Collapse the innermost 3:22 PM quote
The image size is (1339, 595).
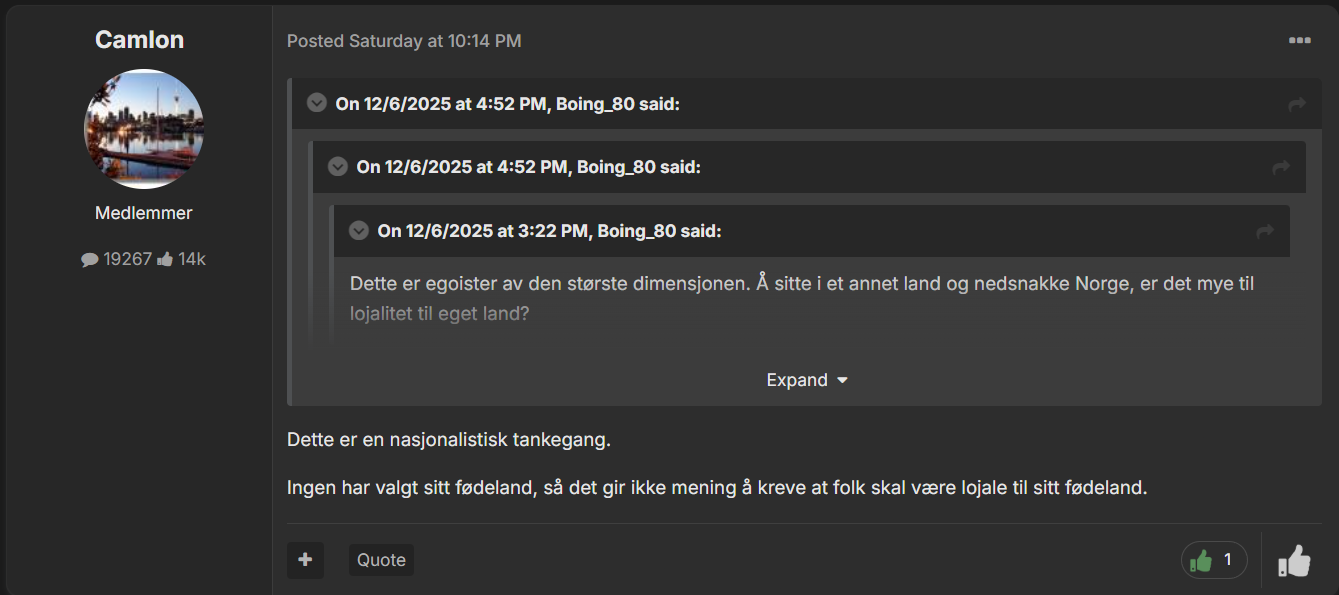359,231
